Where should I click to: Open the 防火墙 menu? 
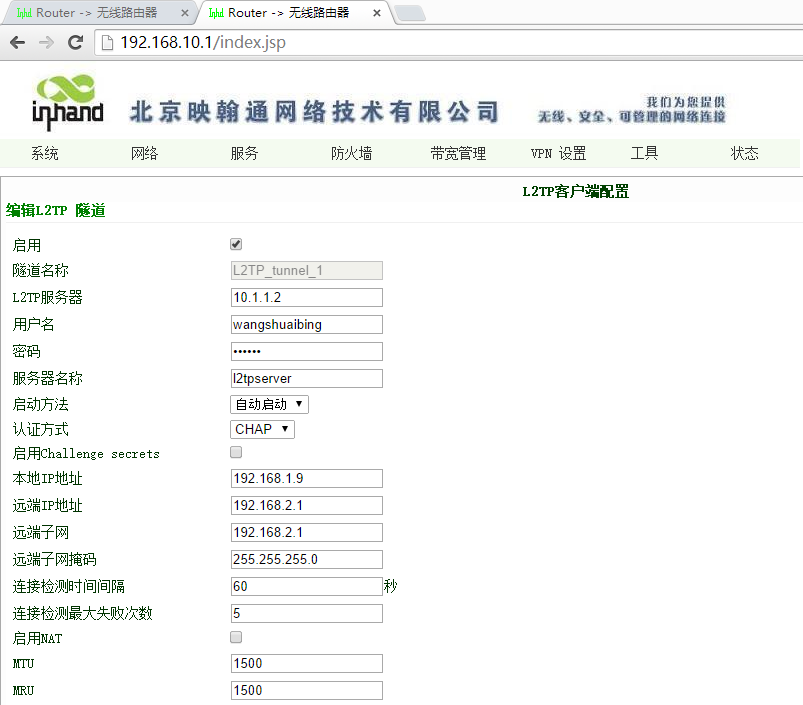[351, 154]
